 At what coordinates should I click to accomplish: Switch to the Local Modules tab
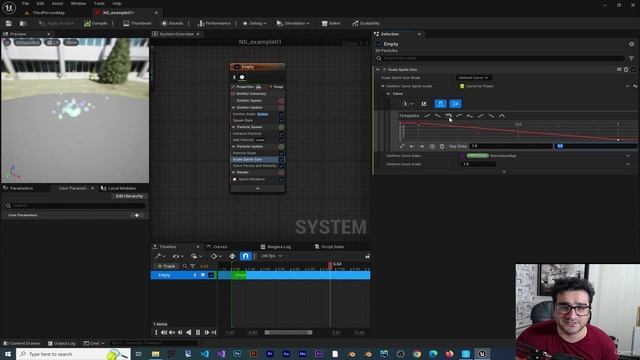tap(118, 188)
